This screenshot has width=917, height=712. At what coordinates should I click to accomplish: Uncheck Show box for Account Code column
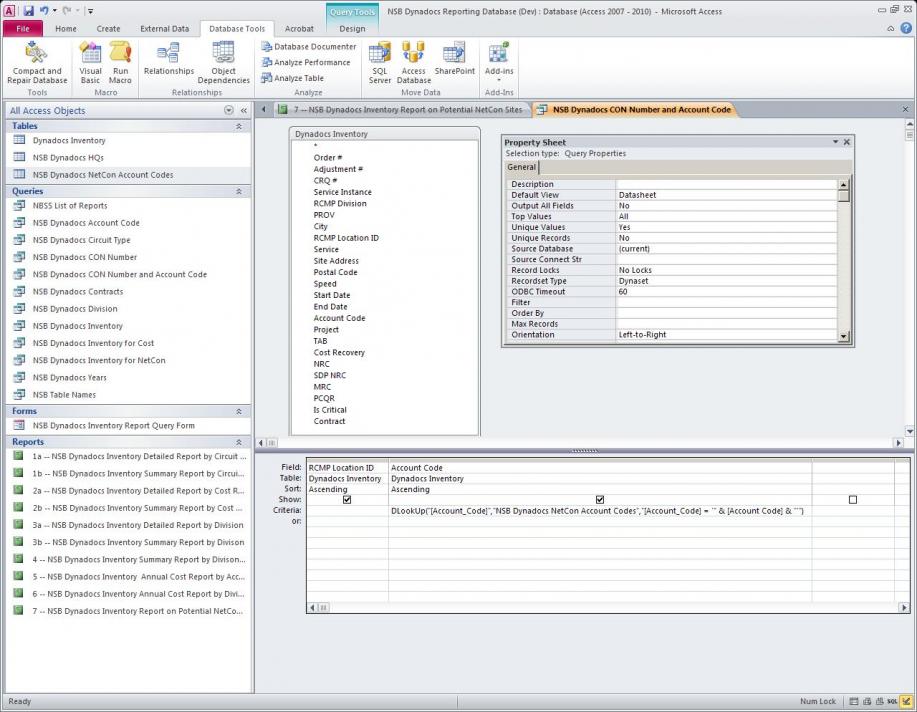coord(600,500)
